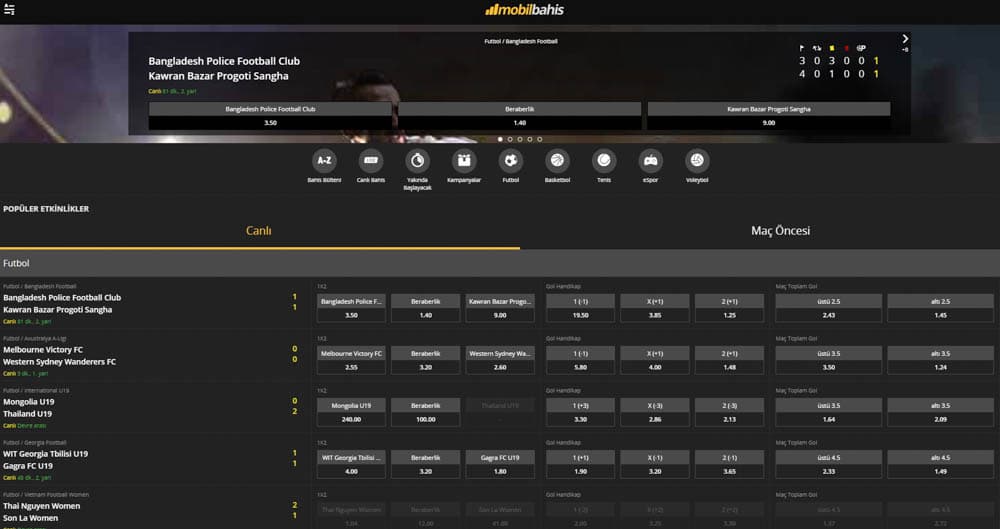1000x529 pixels.
Task: Select Mongolia U19 odds 240.00
Action: pyautogui.click(x=351, y=412)
